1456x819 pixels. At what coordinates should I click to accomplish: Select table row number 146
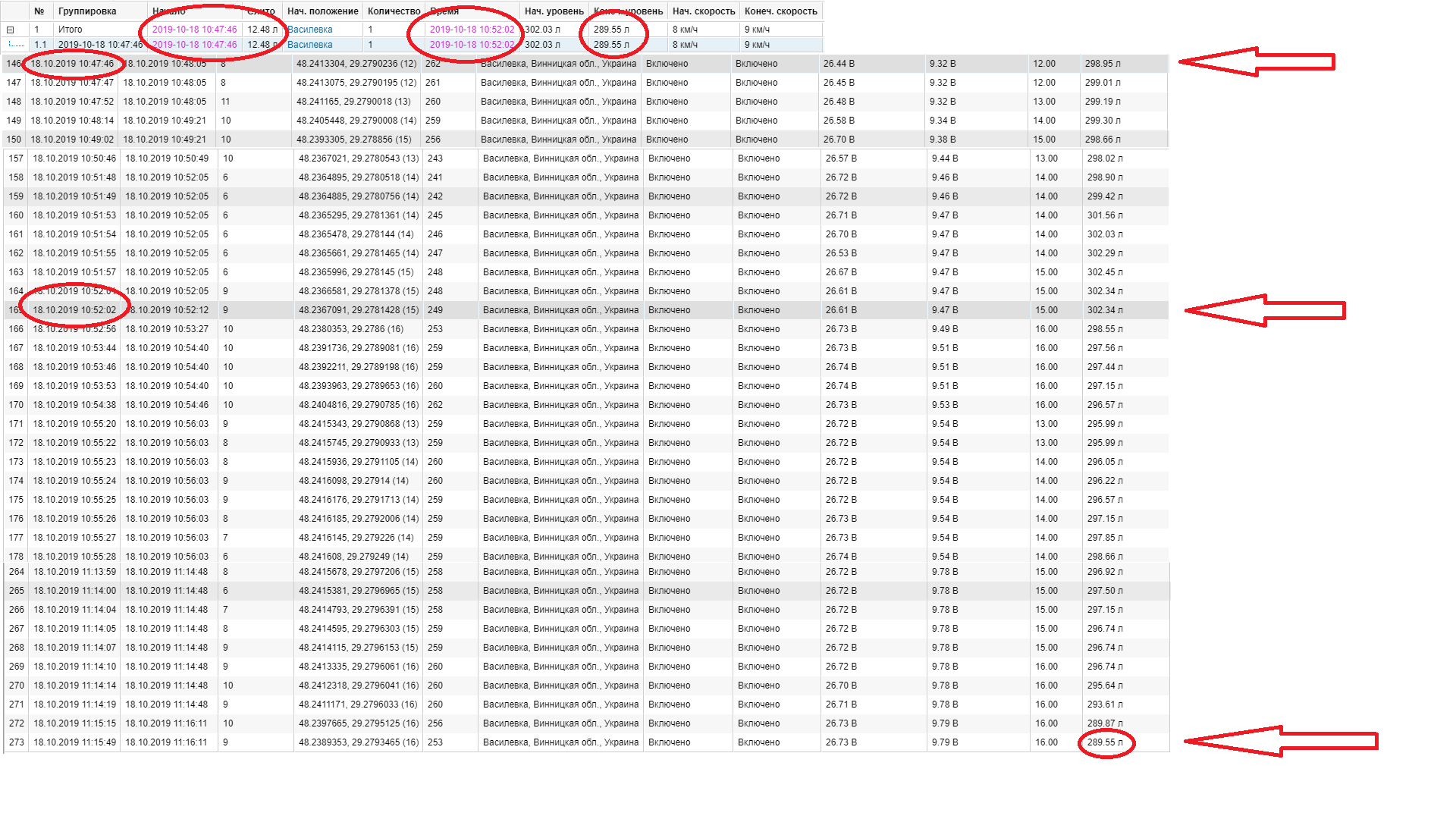point(14,64)
